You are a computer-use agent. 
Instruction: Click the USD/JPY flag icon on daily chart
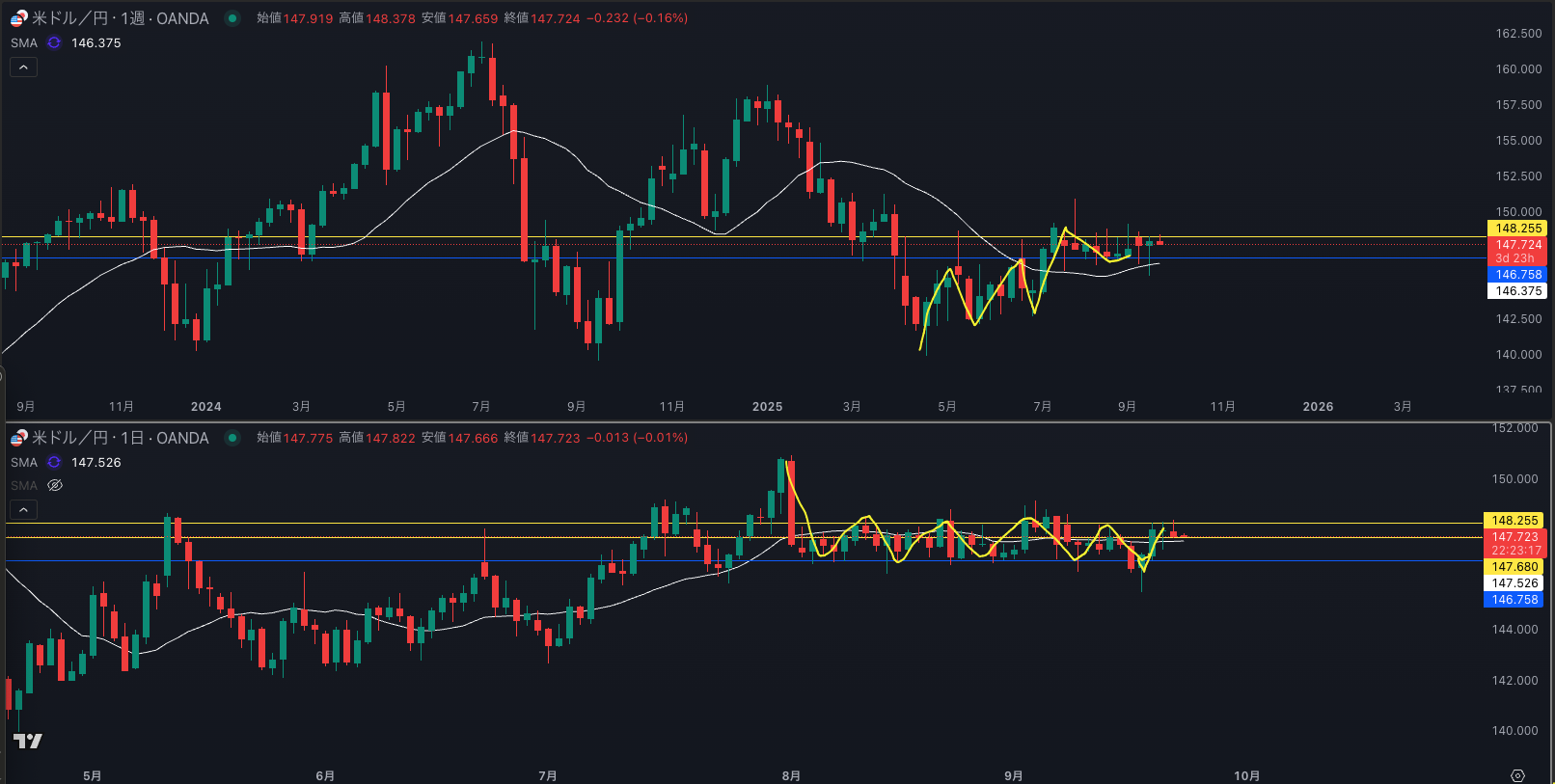point(18,438)
